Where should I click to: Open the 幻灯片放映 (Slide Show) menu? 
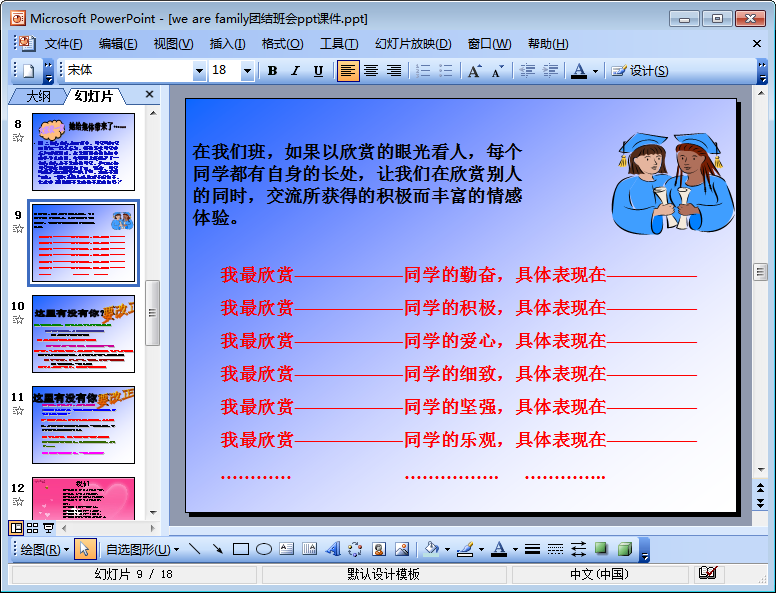[413, 44]
